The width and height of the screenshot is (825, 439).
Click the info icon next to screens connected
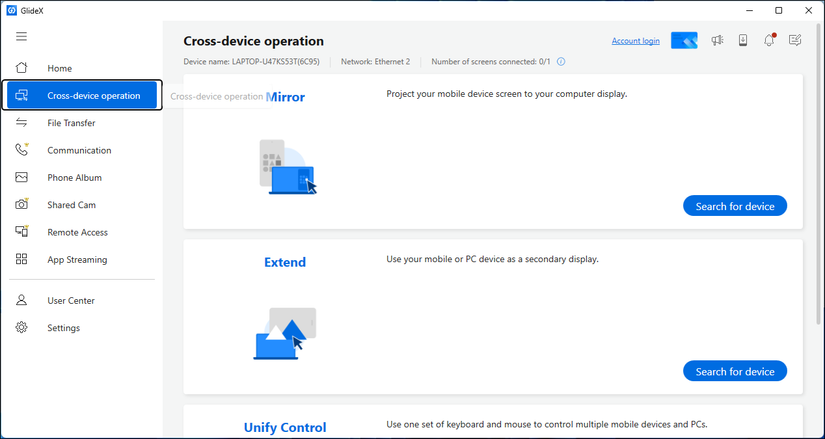[x=561, y=62]
